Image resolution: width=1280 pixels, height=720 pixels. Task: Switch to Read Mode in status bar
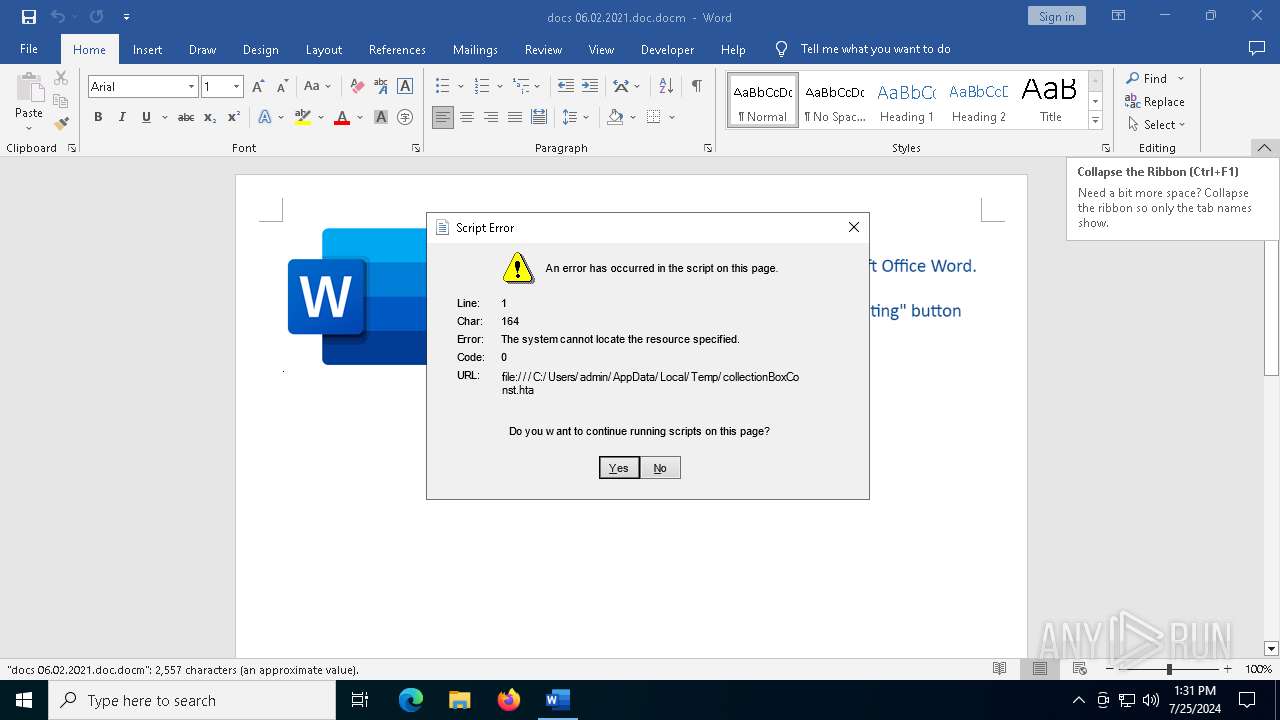(x=999, y=669)
